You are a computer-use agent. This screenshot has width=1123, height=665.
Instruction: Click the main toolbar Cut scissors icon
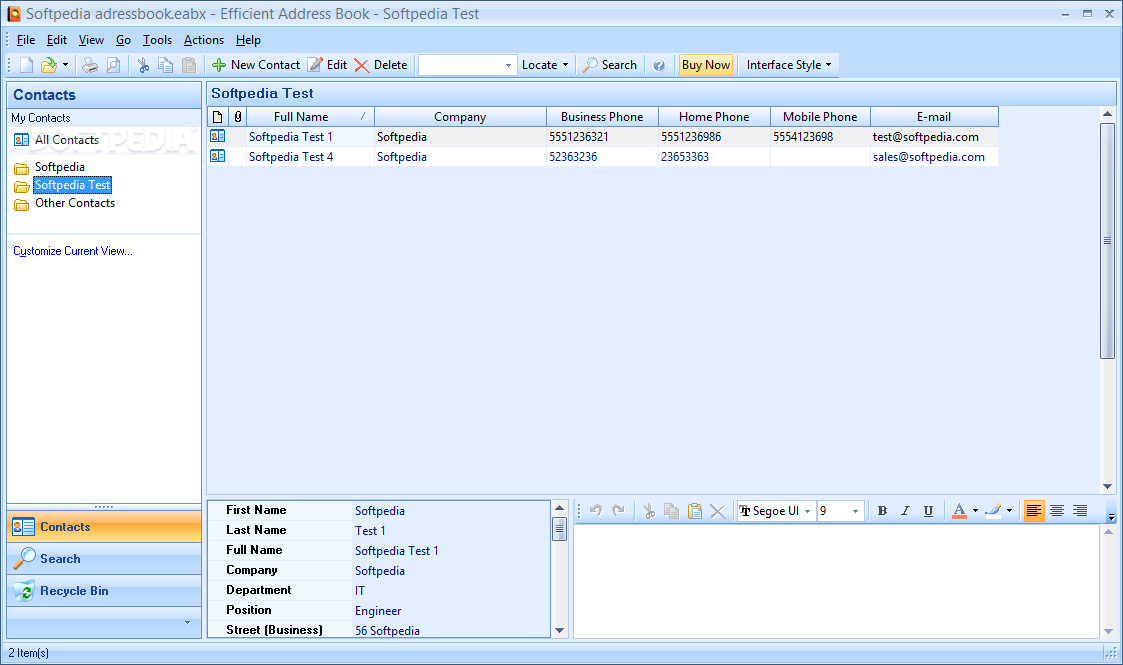(x=143, y=65)
